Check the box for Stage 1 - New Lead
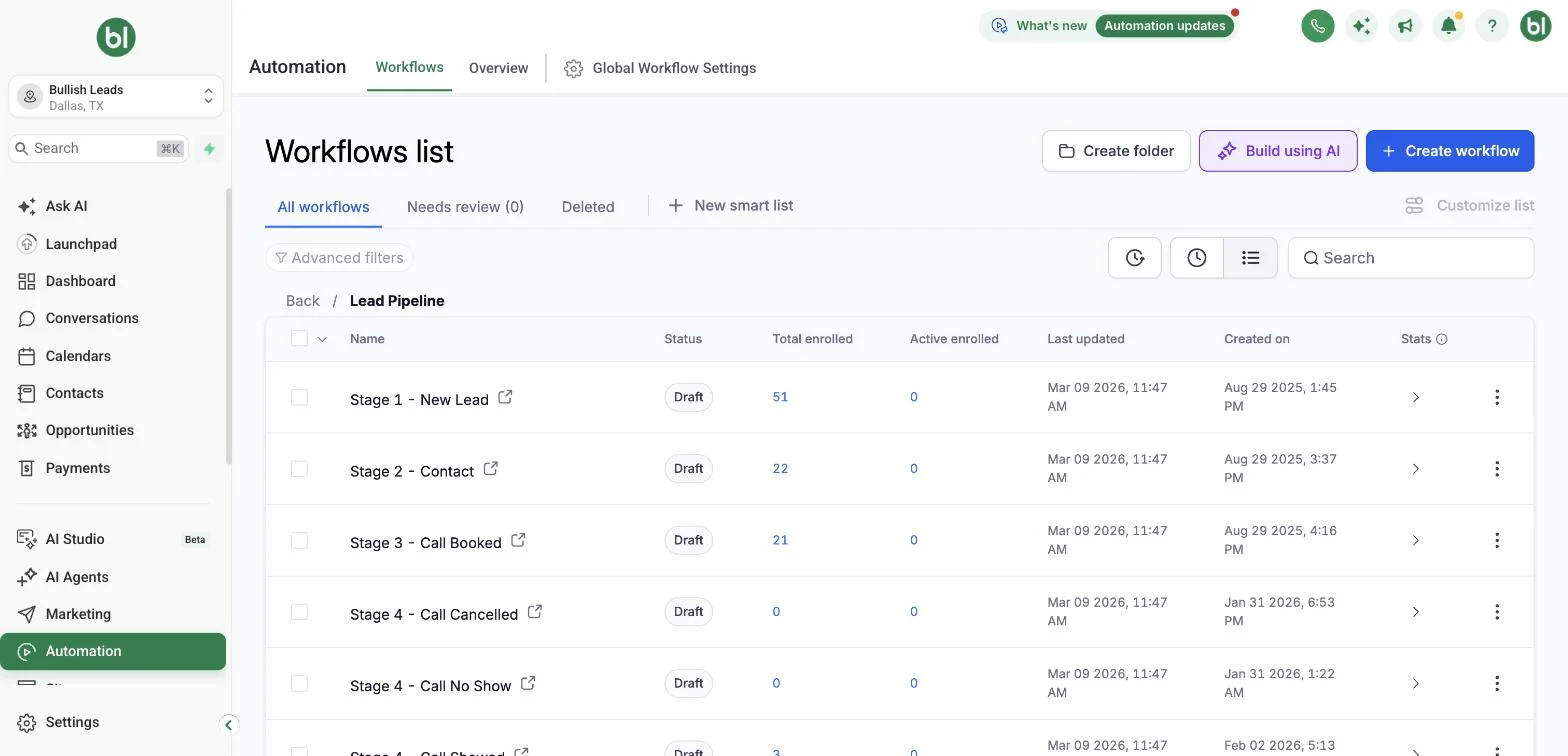The width and height of the screenshot is (1568, 756). point(299,397)
